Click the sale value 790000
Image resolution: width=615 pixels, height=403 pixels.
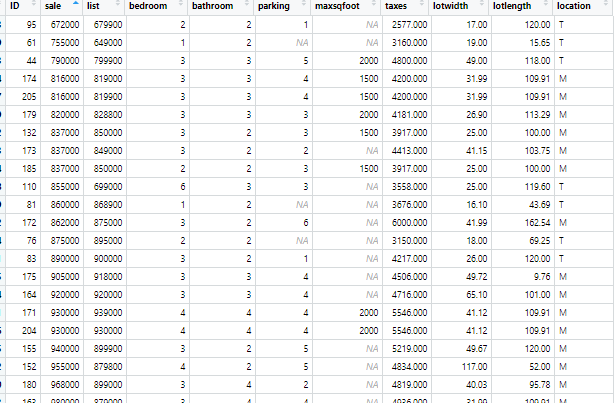(x=65, y=61)
